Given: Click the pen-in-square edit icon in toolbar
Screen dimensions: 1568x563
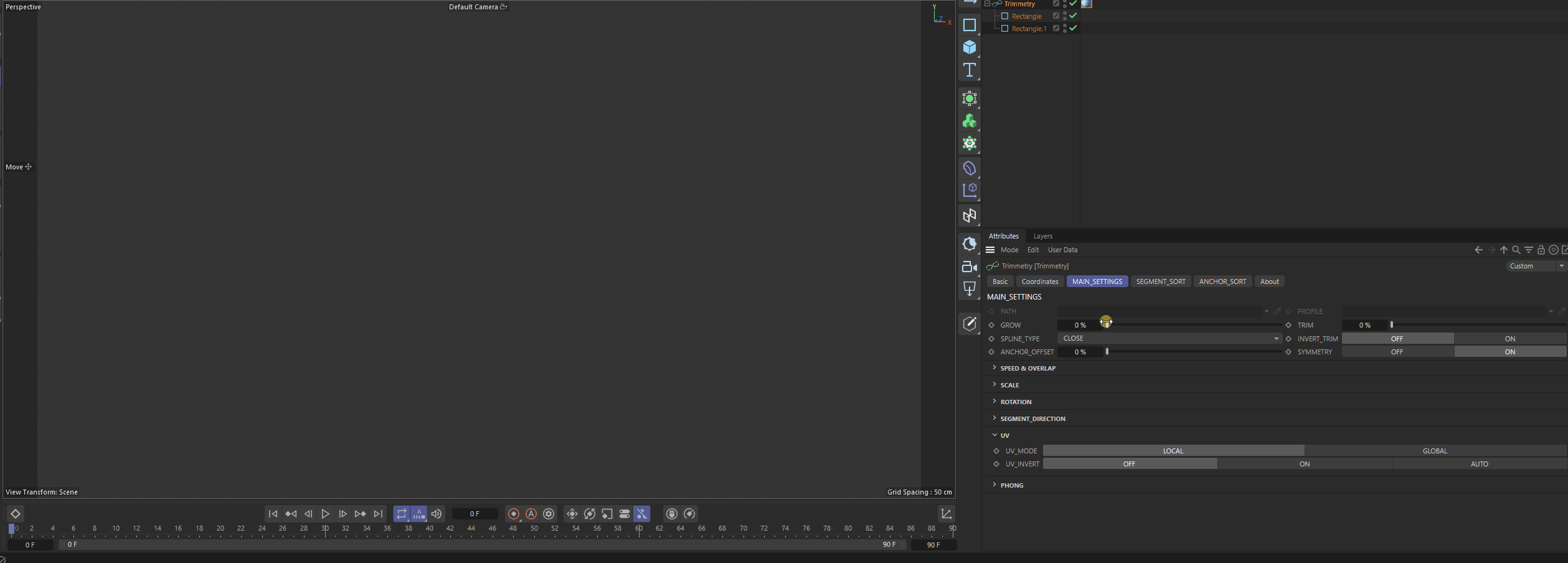Looking at the screenshot, I should (969, 323).
